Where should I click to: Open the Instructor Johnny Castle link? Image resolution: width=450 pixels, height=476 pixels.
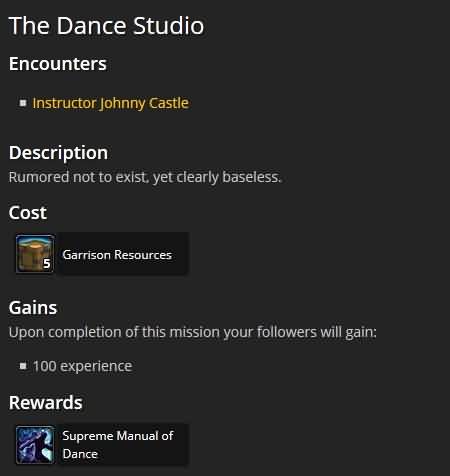111,103
